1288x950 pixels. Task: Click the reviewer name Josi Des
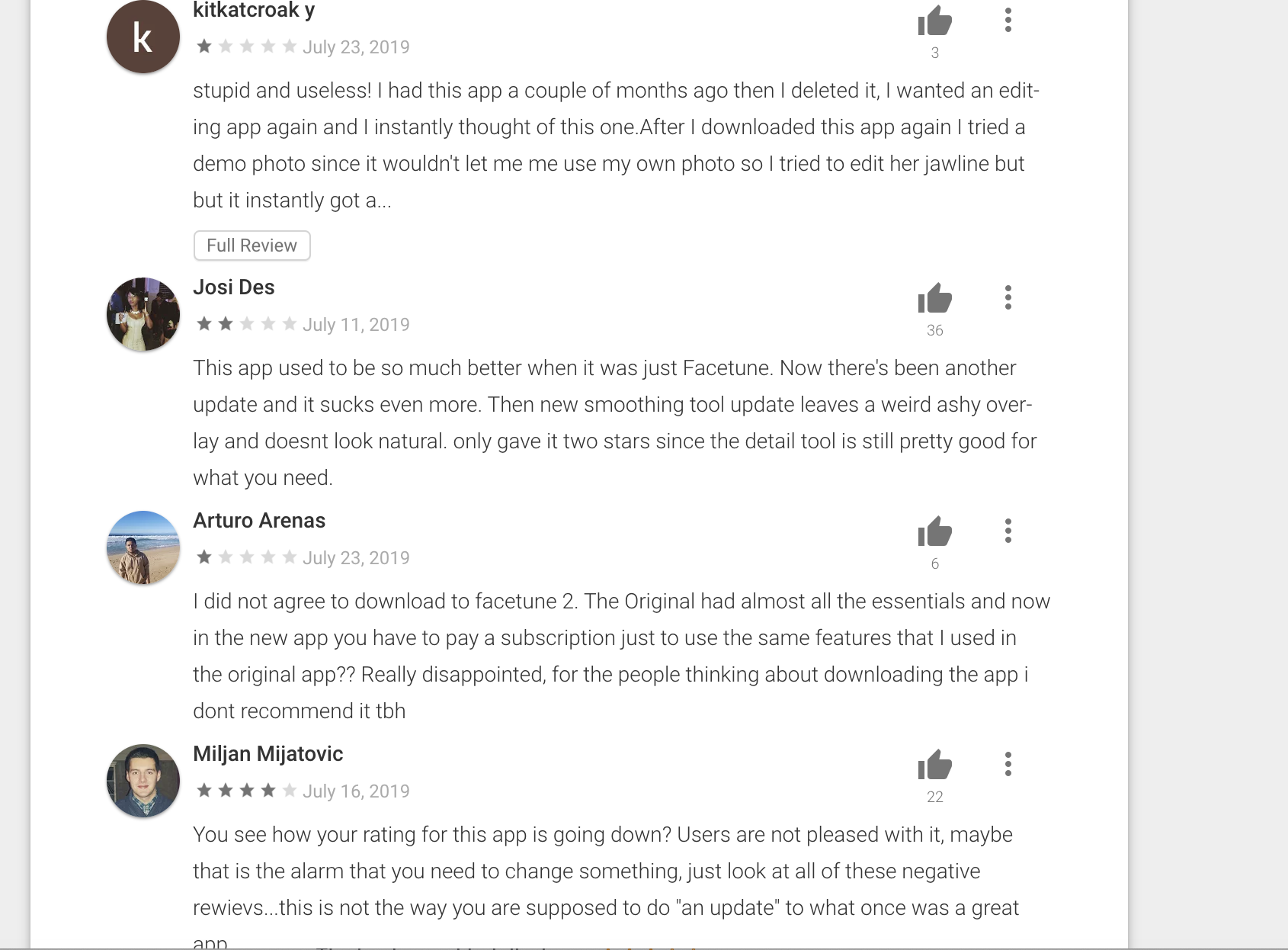pos(234,287)
